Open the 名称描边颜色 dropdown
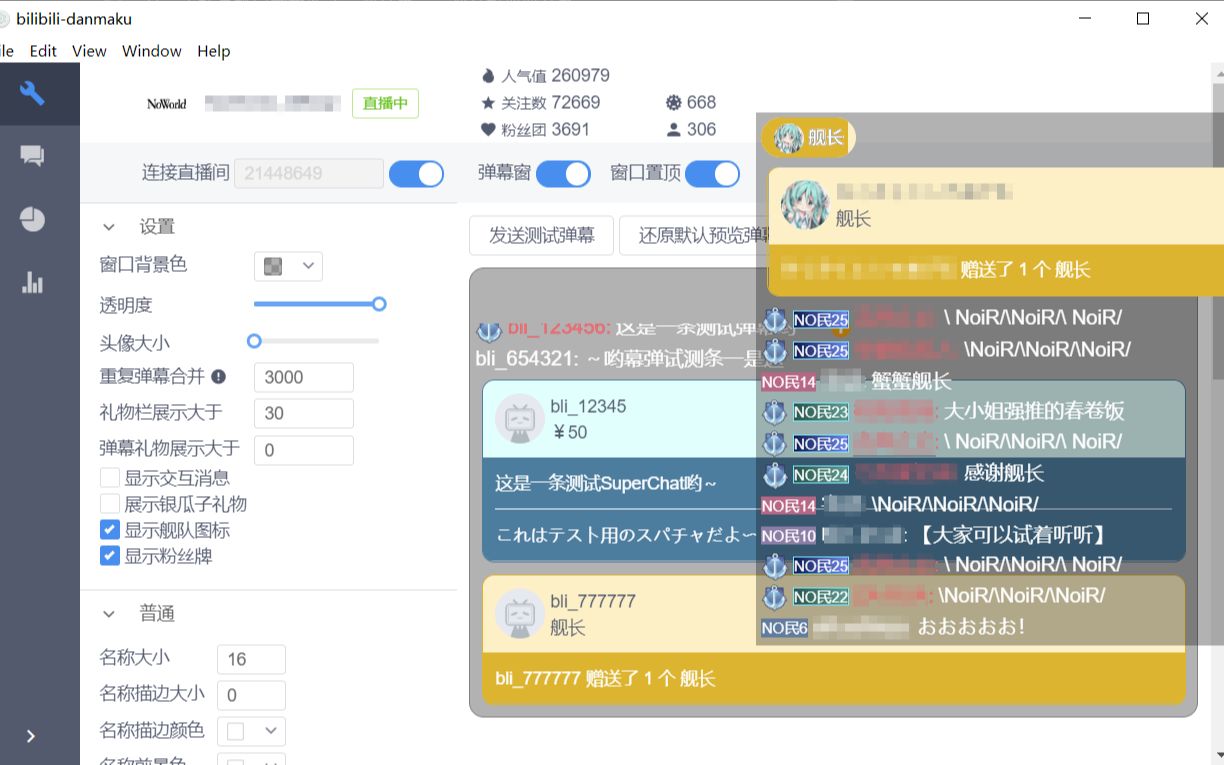Viewport: 1224px width, 765px height. click(x=251, y=731)
